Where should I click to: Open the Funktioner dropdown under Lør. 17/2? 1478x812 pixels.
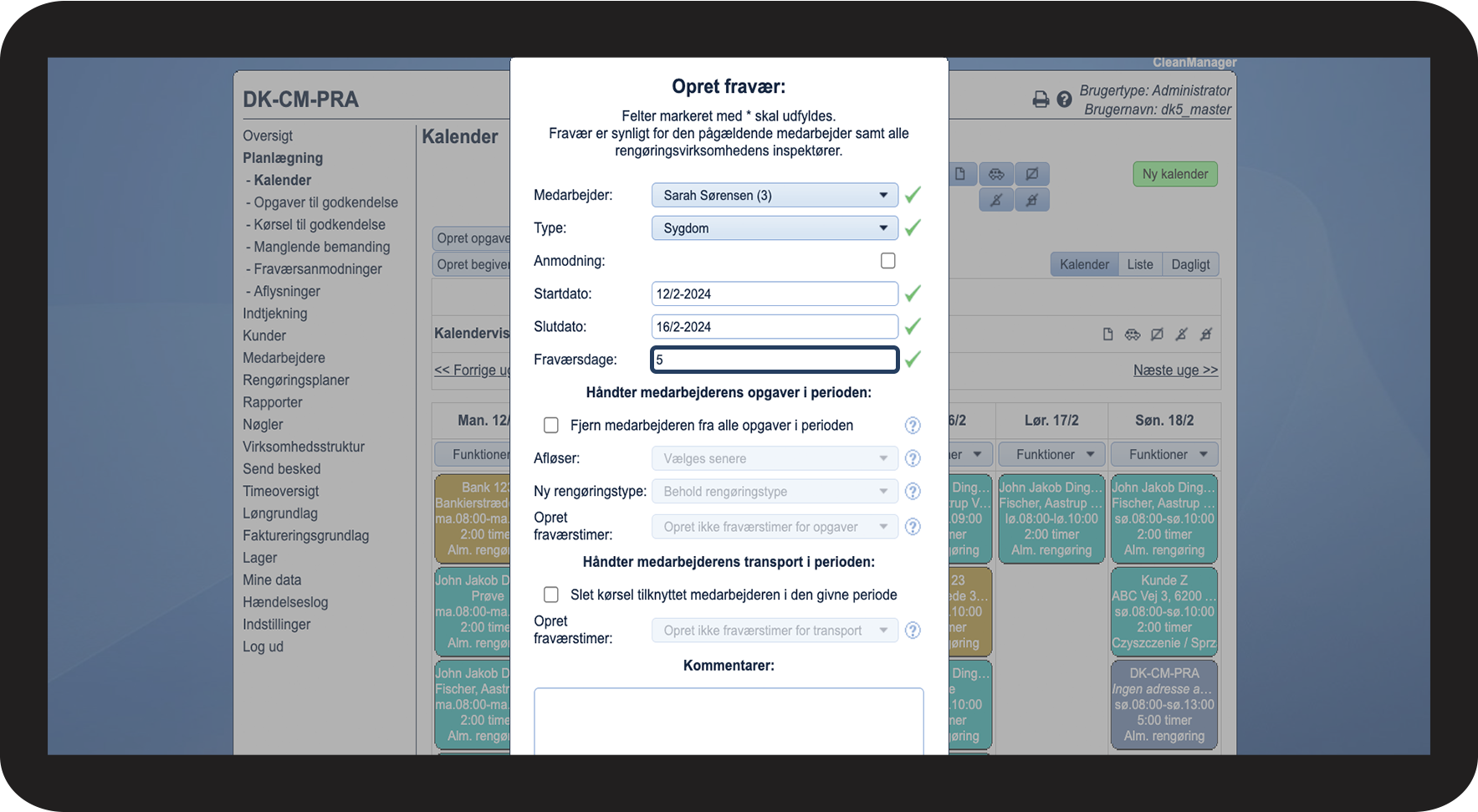point(1051,455)
